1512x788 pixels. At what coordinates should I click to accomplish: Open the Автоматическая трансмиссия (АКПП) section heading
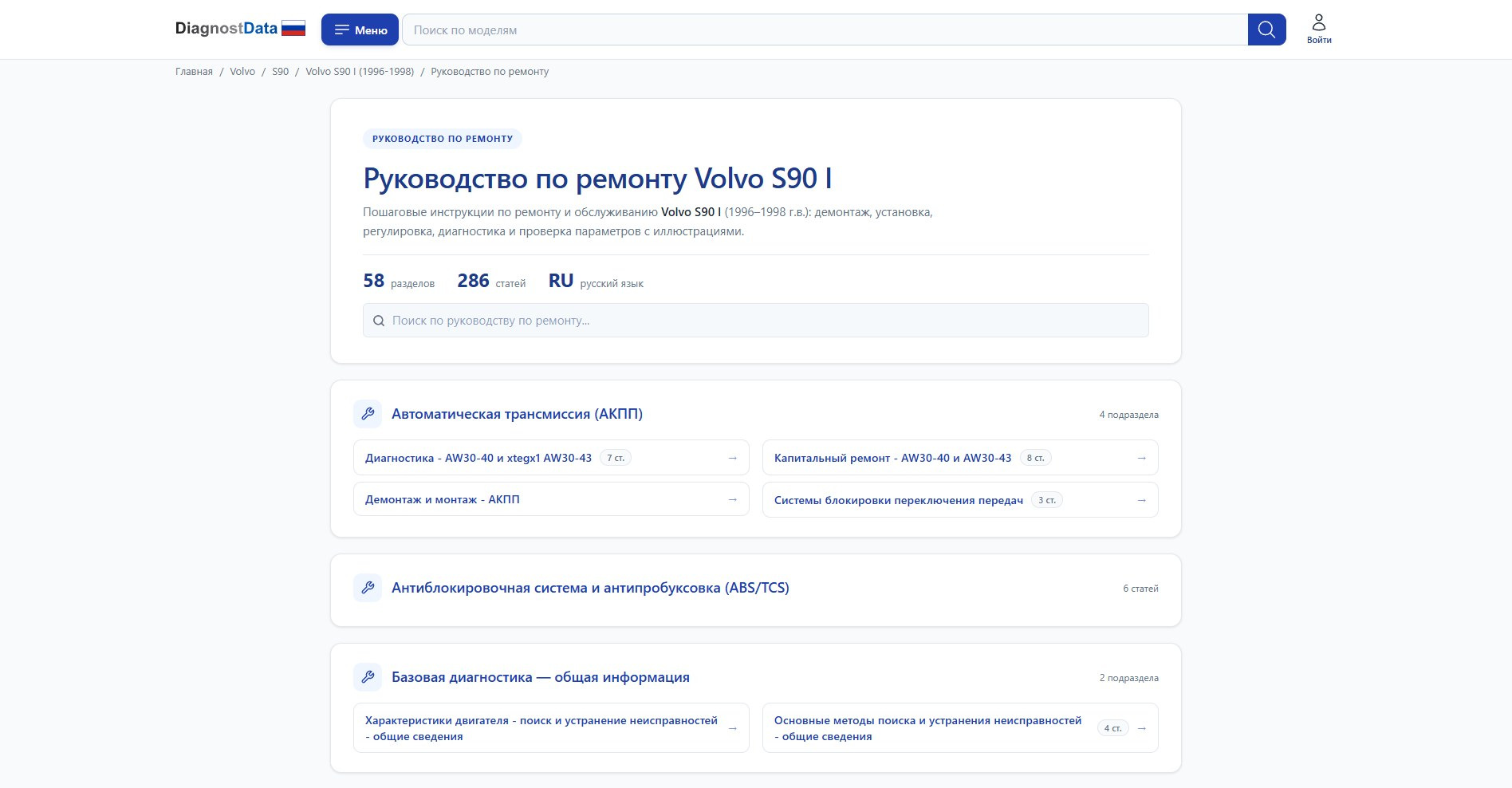(x=517, y=414)
